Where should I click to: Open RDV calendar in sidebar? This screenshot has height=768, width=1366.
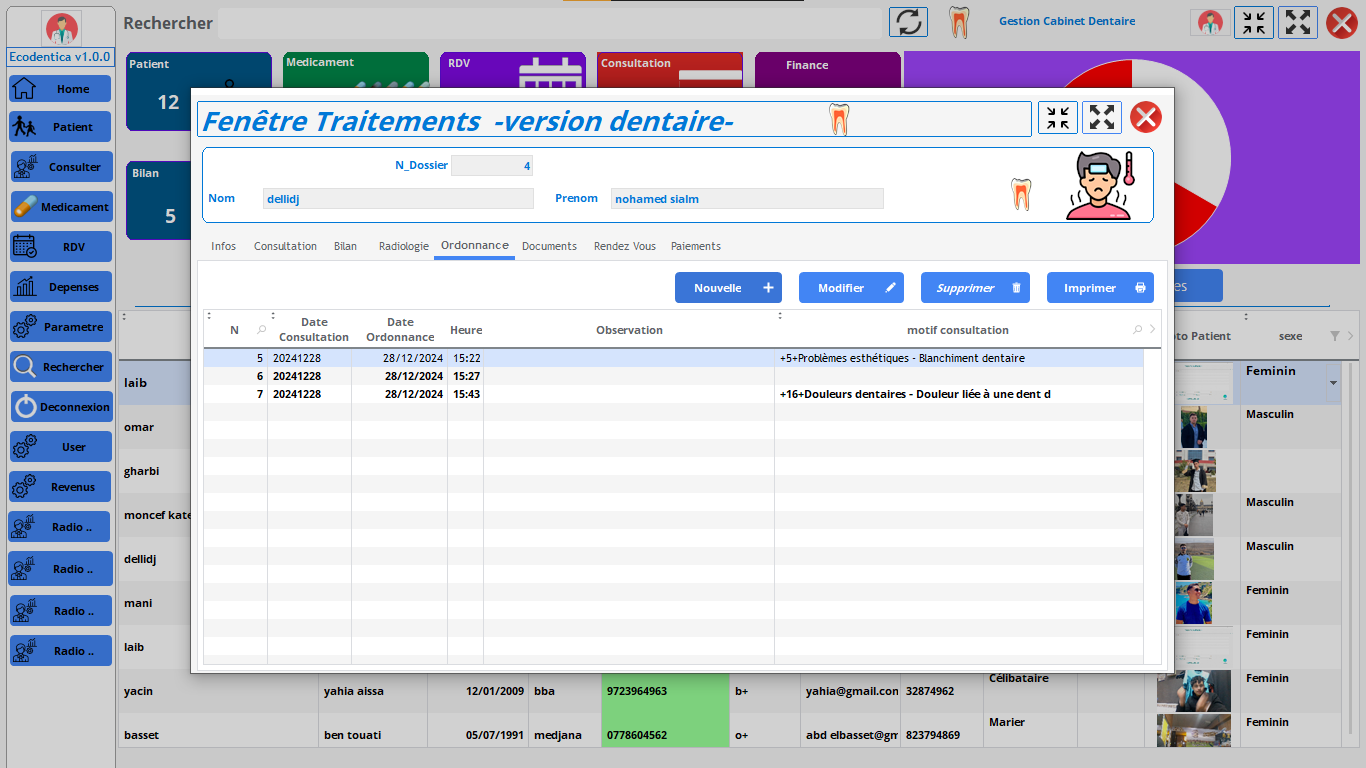pyautogui.click(x=60, y=247)
